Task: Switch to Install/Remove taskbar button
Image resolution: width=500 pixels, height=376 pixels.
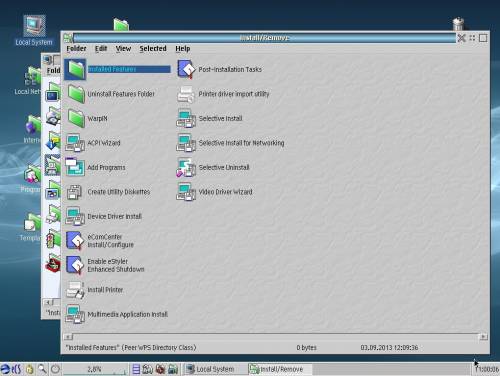Action: tap(279, 369)
